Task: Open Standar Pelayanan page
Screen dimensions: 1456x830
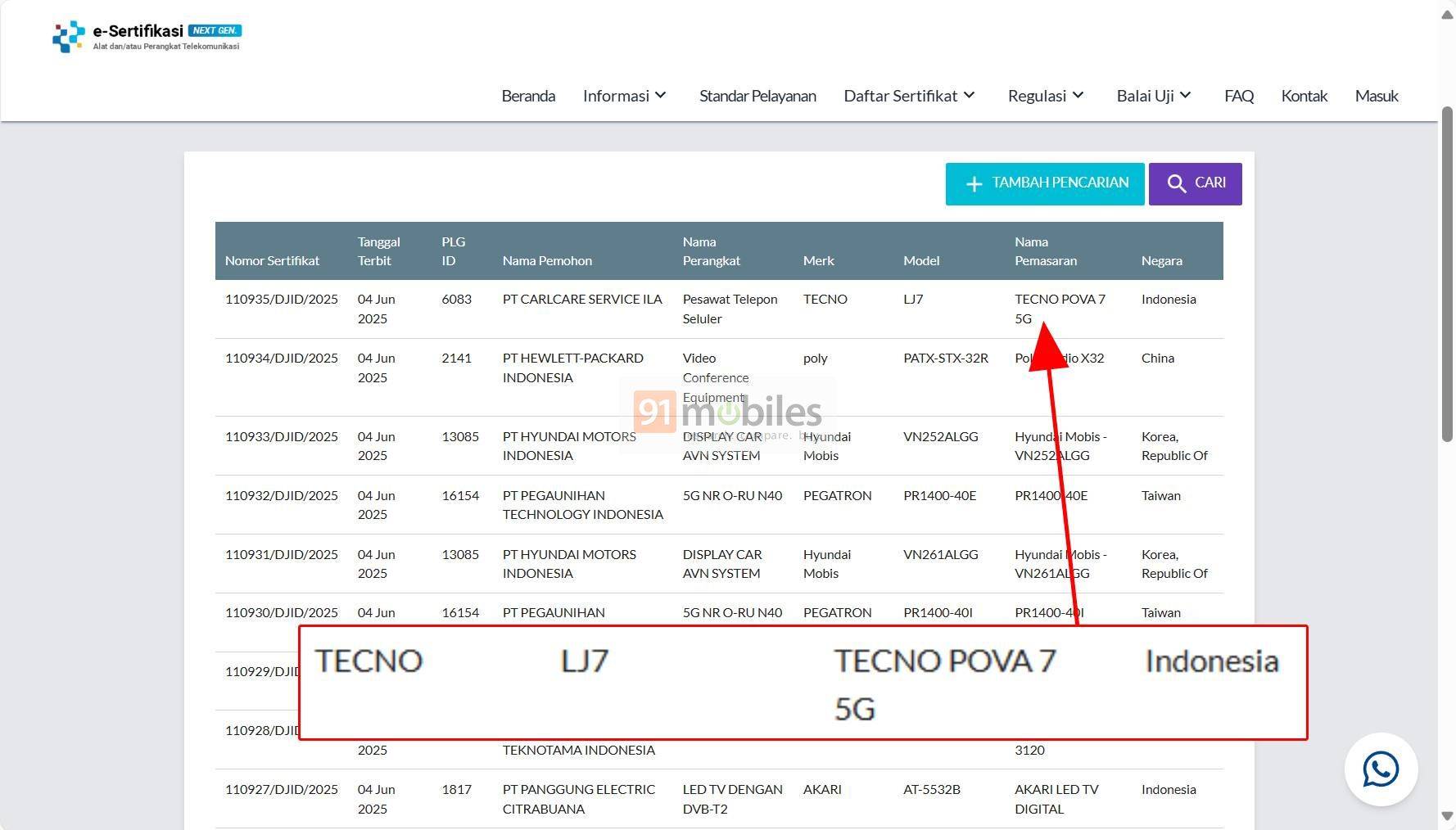Action: [x=757, y=96]
